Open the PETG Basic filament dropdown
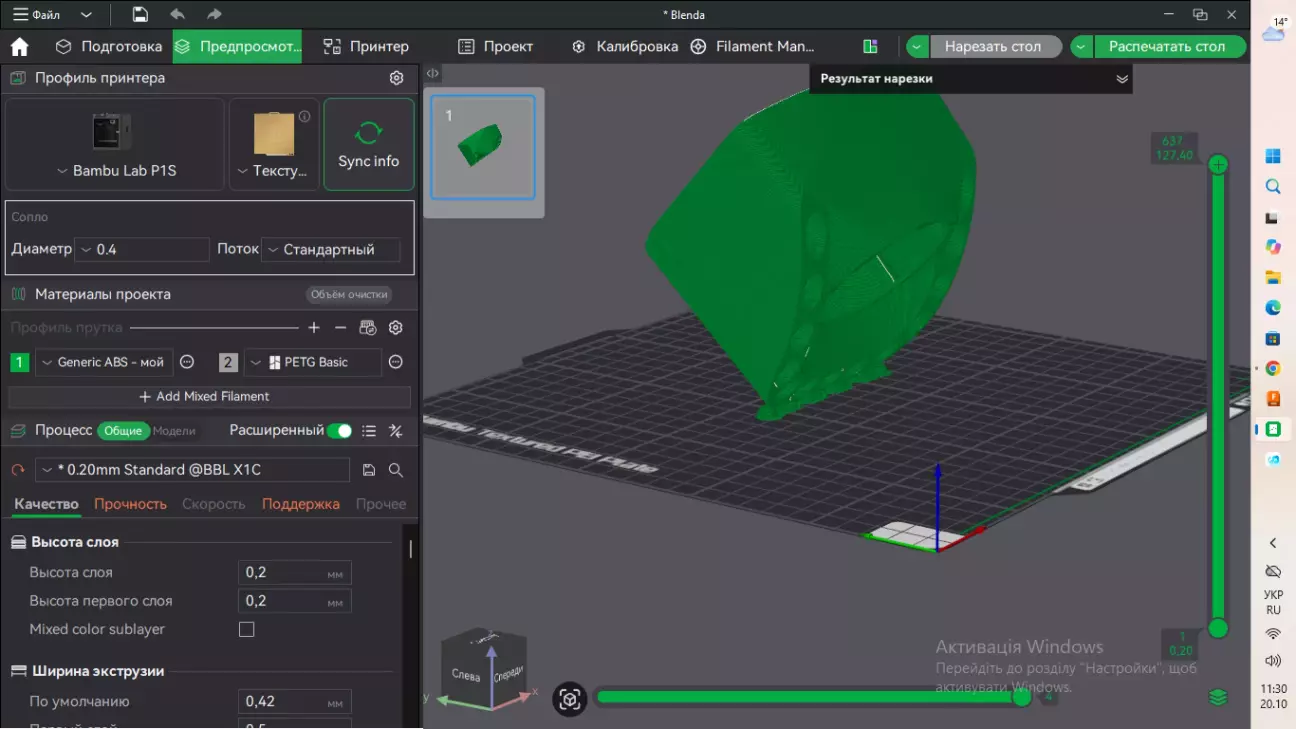Viewport: 1296px width, 729px height. tap(312, 362)
